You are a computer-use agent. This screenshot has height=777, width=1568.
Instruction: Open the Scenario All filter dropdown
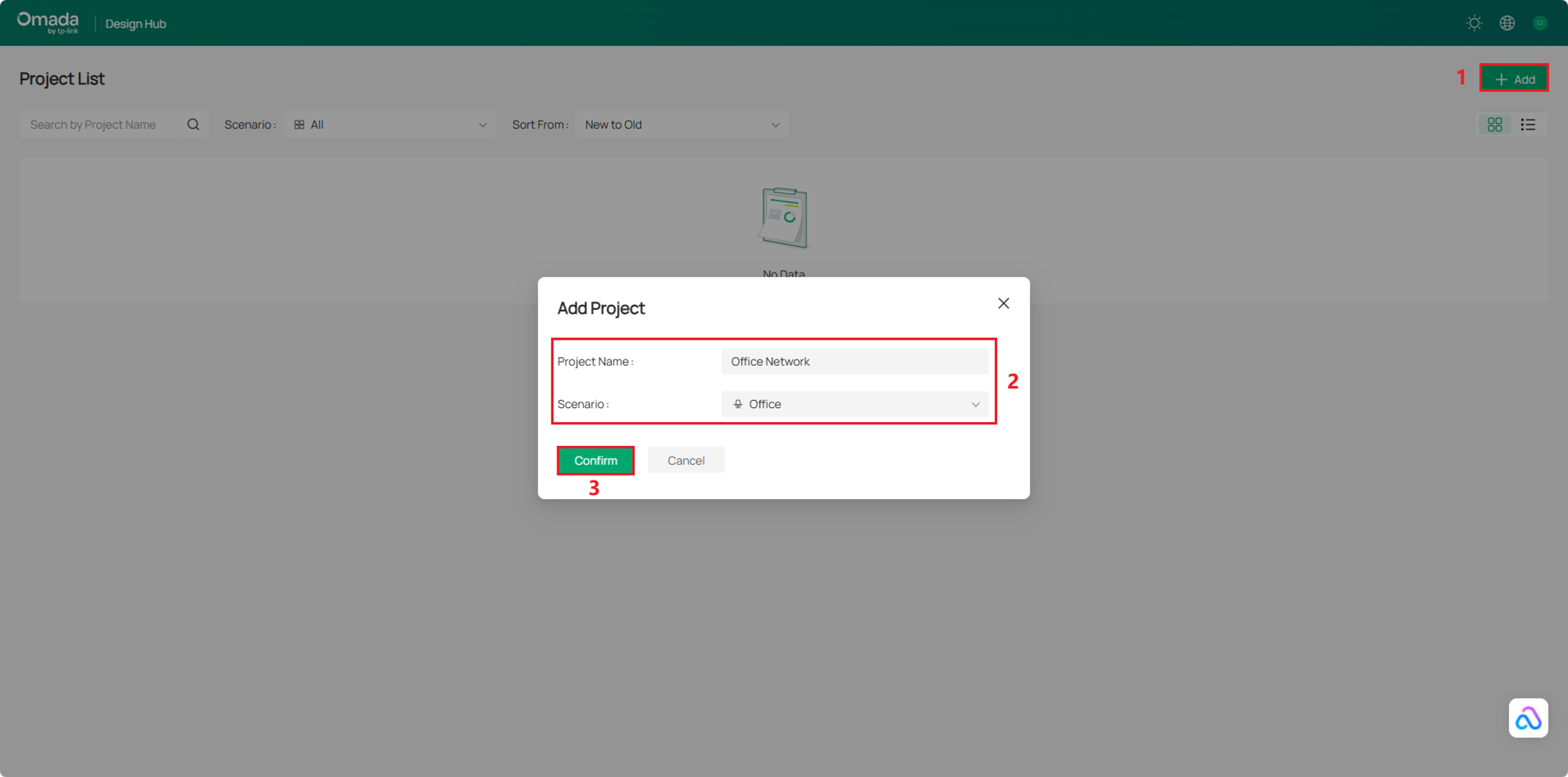[390, 124]
